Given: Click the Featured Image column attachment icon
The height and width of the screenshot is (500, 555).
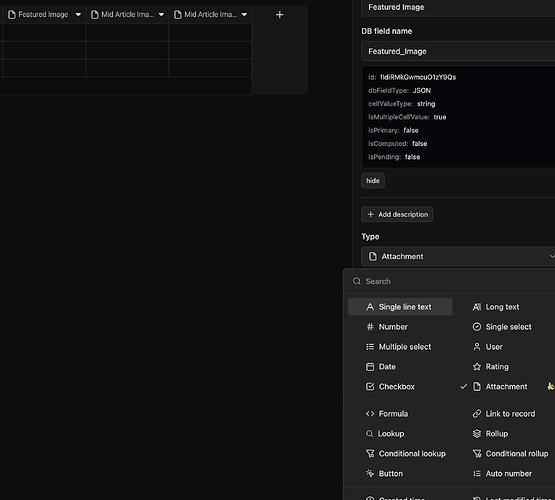Looking at the screenshot, I should (12, 15).
